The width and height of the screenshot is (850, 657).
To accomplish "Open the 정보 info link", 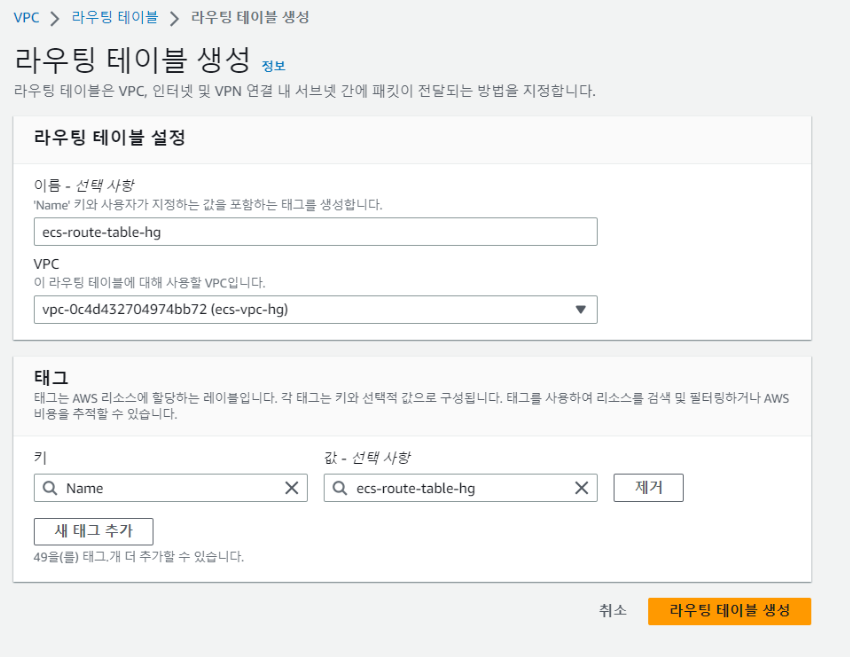I will (x=273, y=66).
